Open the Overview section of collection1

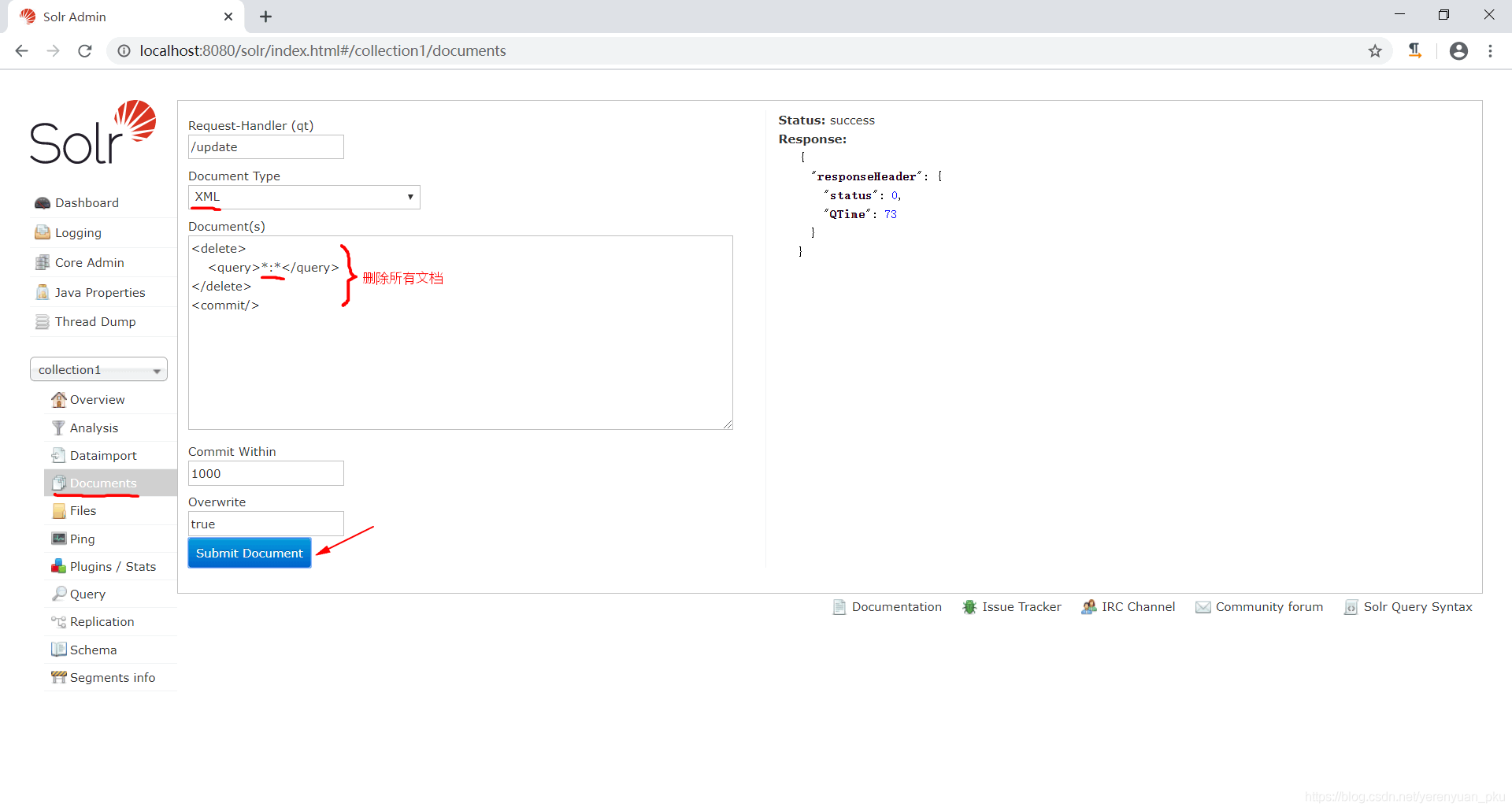click(x=97, y=400)
